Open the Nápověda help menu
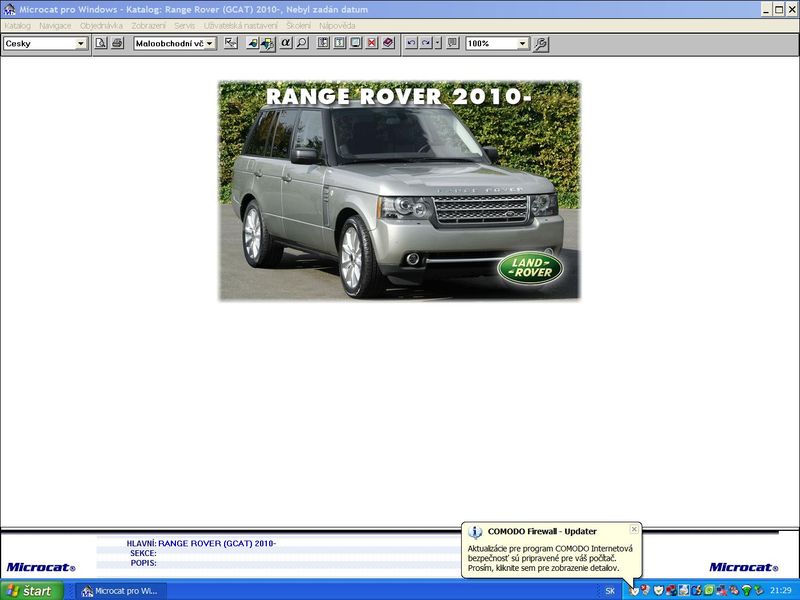 click(336, 25)
